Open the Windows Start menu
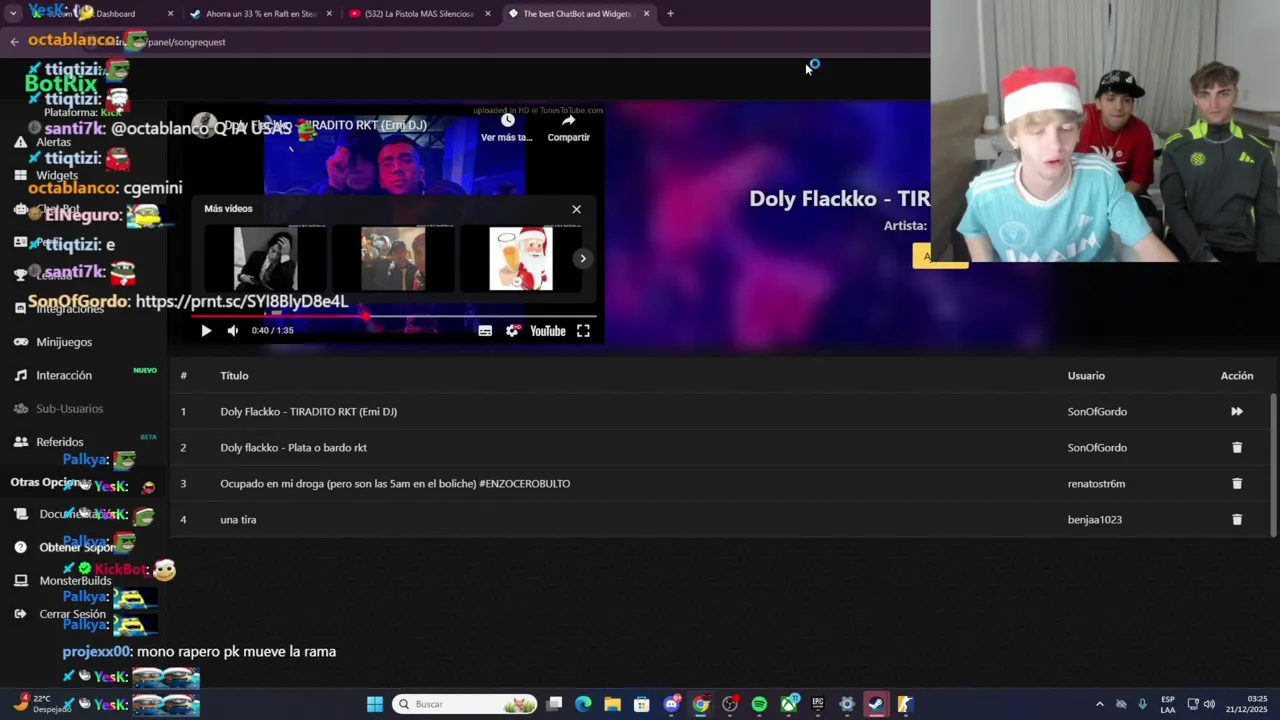The image size is (1280, 720). click(375, 704)
